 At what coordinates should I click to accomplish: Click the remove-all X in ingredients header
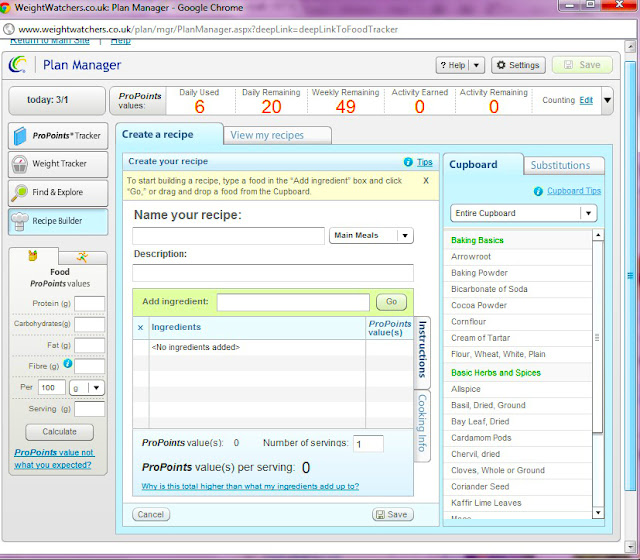click(140, 327)
